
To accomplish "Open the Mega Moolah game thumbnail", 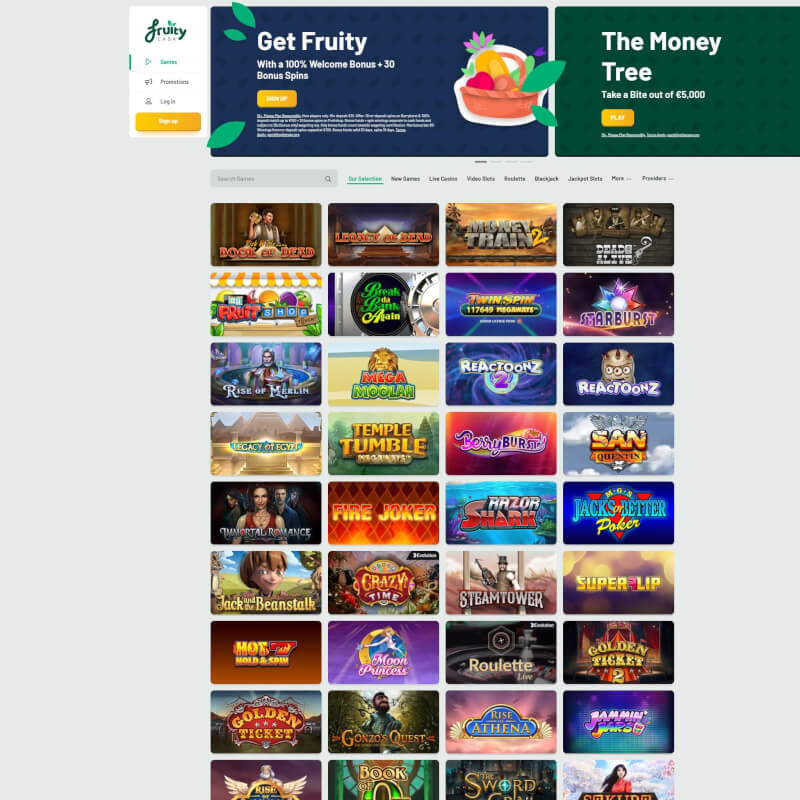I will 383,374.
